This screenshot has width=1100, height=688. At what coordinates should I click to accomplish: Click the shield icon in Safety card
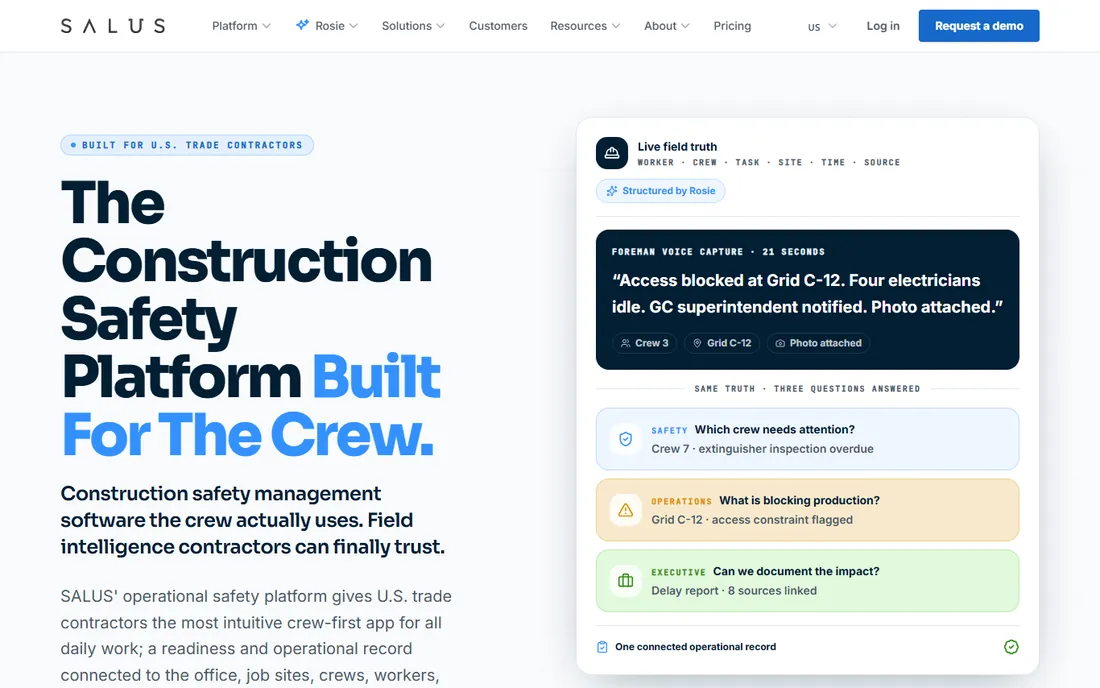626,439
